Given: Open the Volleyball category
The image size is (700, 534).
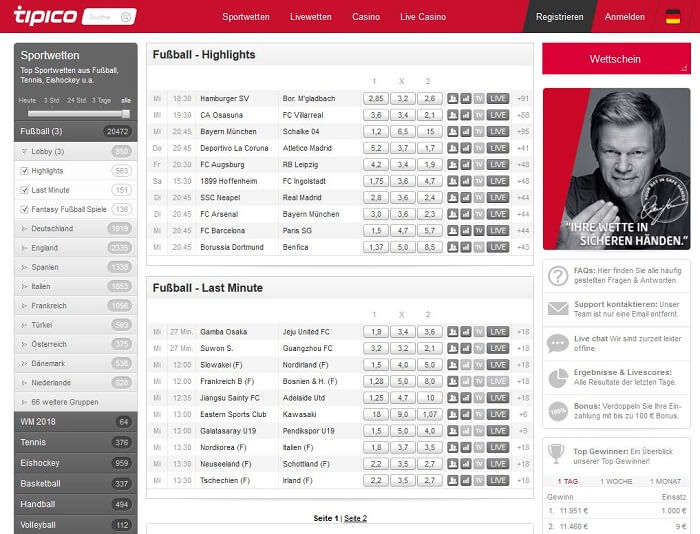Looking at the screenshot, I should 76,525.
